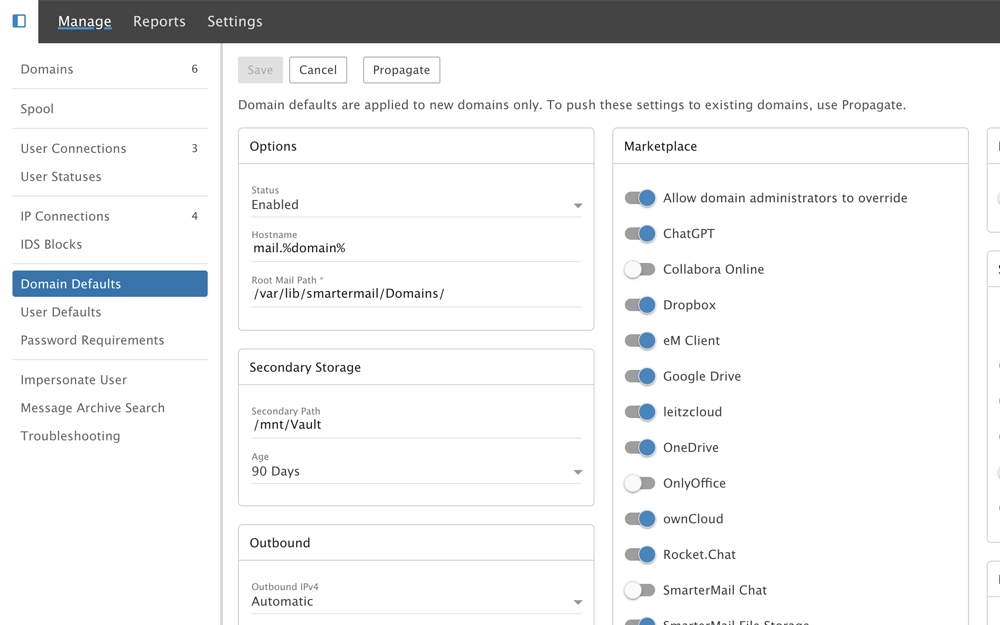Toggle the leitzcloud switch
Screen dimensions: 1000x625
640,412
